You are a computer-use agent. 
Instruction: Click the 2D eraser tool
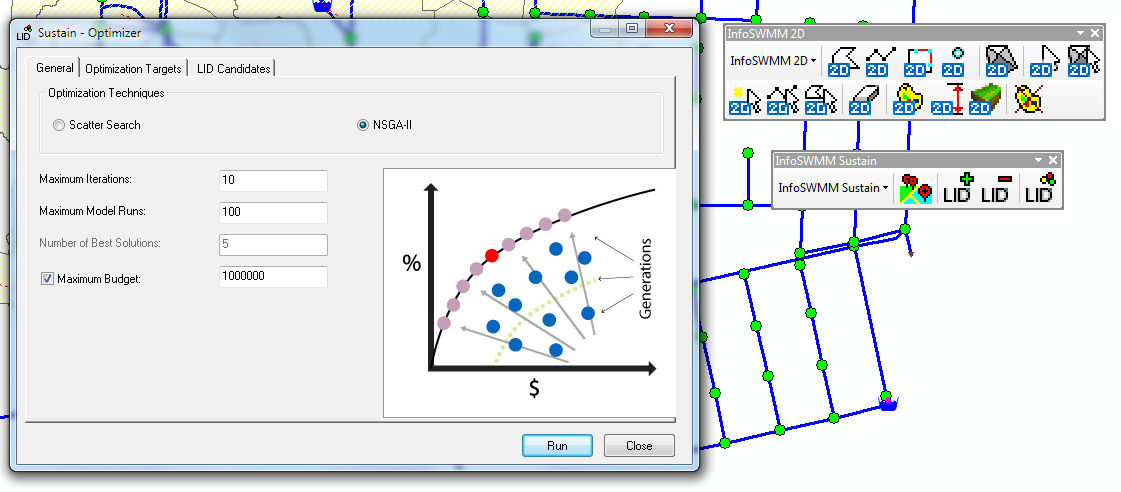(x=862, y=100)
